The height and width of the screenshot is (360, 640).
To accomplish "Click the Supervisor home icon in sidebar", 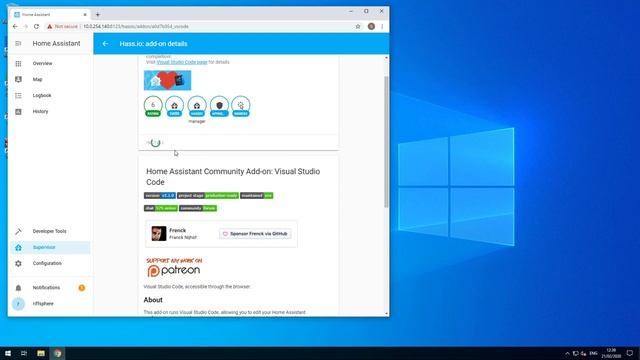I will coord(18,247).
